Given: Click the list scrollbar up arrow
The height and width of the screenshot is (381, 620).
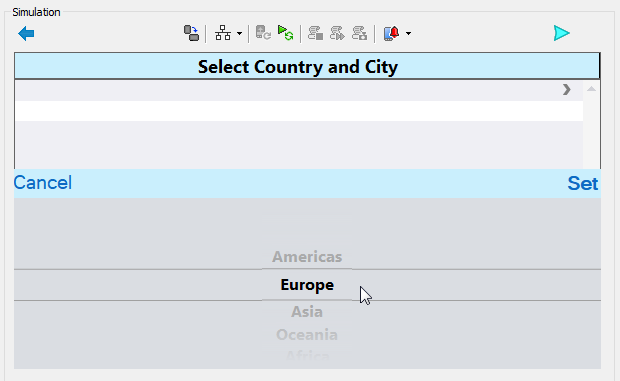Looking at the screenshot, I should click(x=592, y=89).
